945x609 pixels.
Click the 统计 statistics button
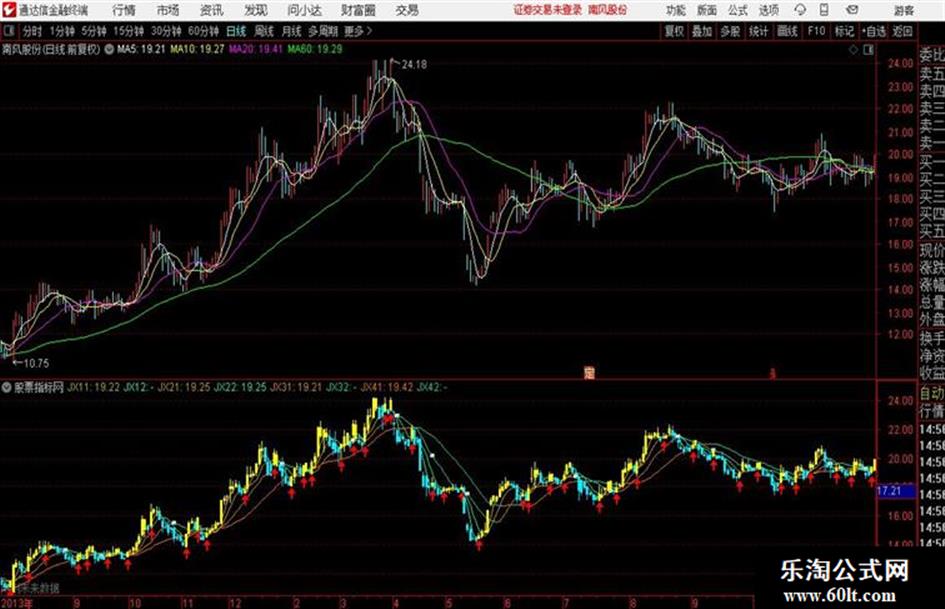coord(758,31)
